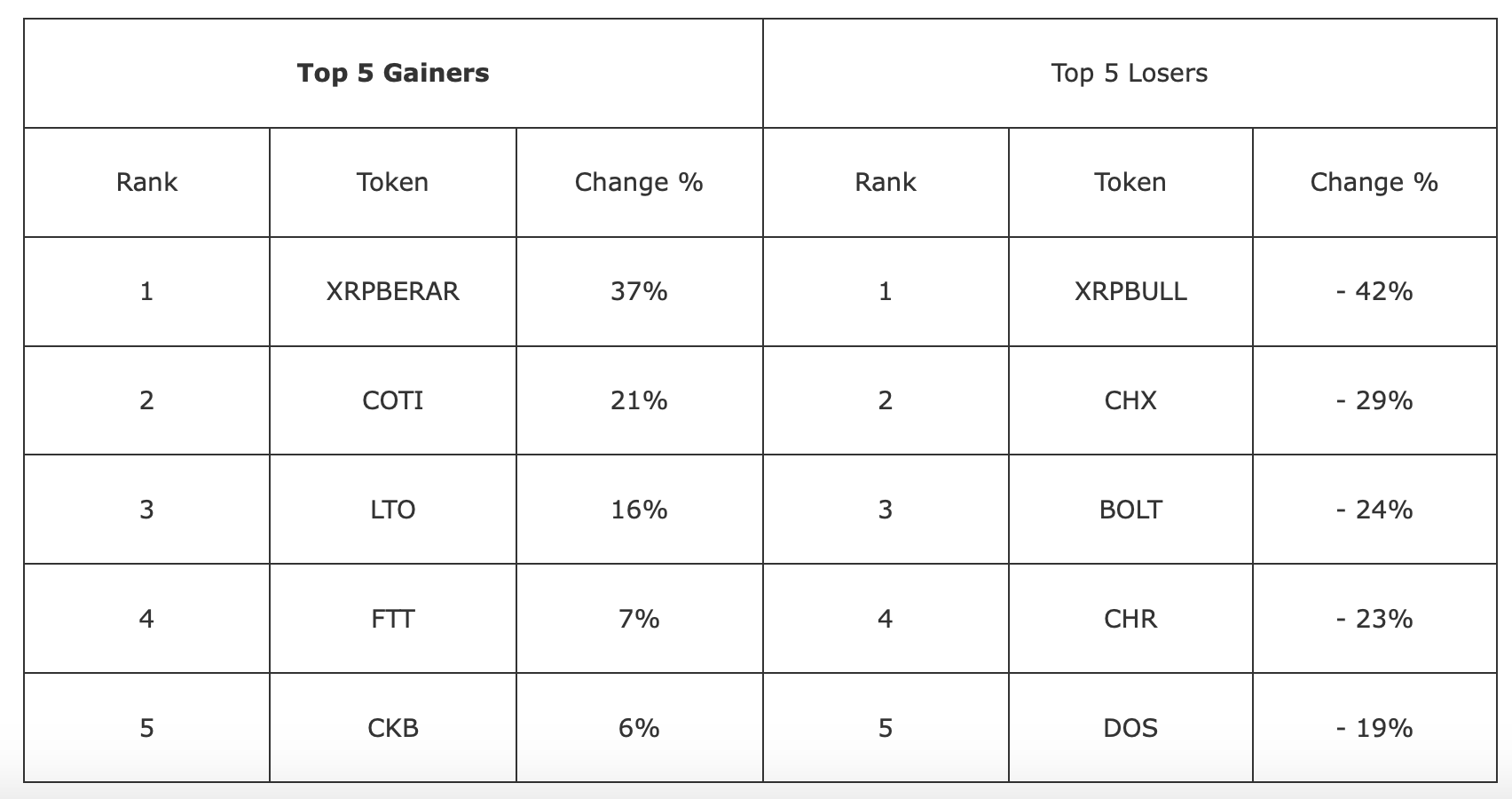Click the Top 5 Gainers header
The width and height of the screenshot is (1512, 799).
click(393, 73)
